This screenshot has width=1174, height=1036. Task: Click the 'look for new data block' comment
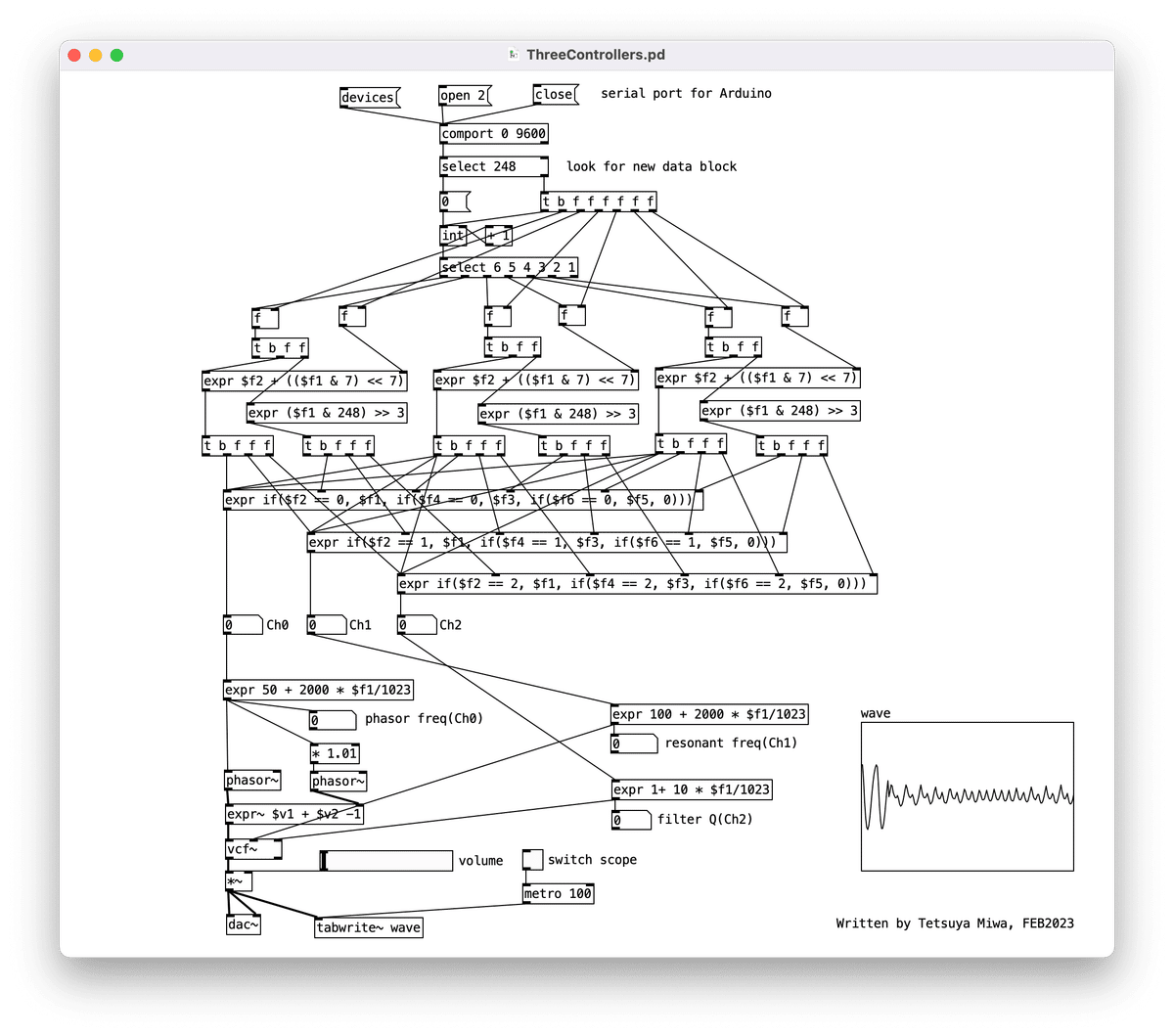652,166
